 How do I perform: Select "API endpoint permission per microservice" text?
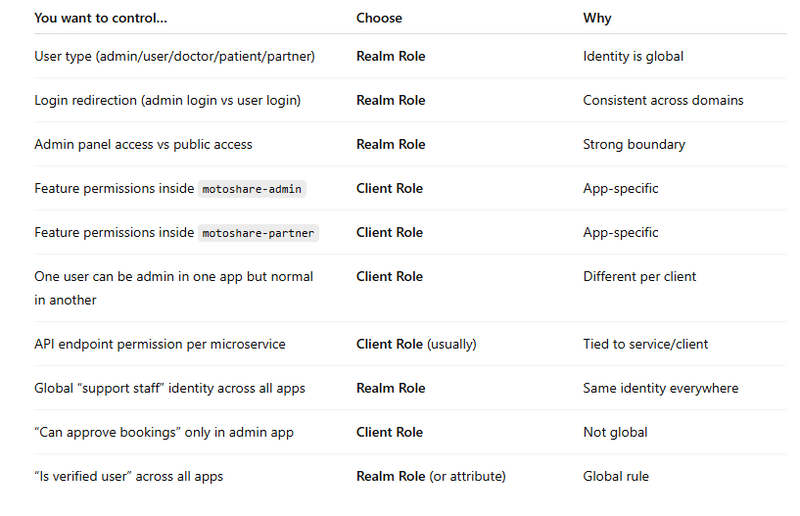(160, 344)
